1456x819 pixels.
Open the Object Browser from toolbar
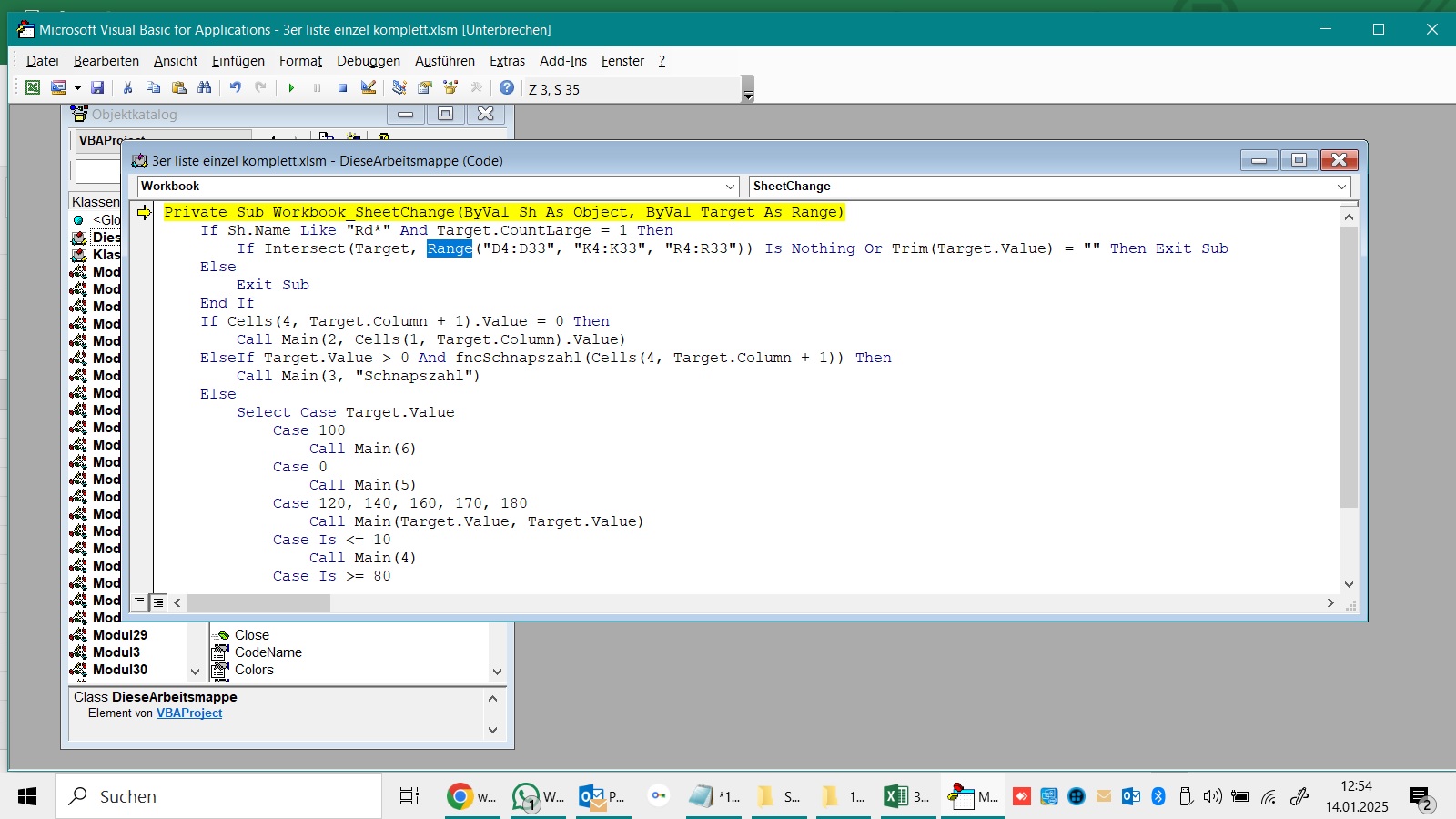coord(450,87)
